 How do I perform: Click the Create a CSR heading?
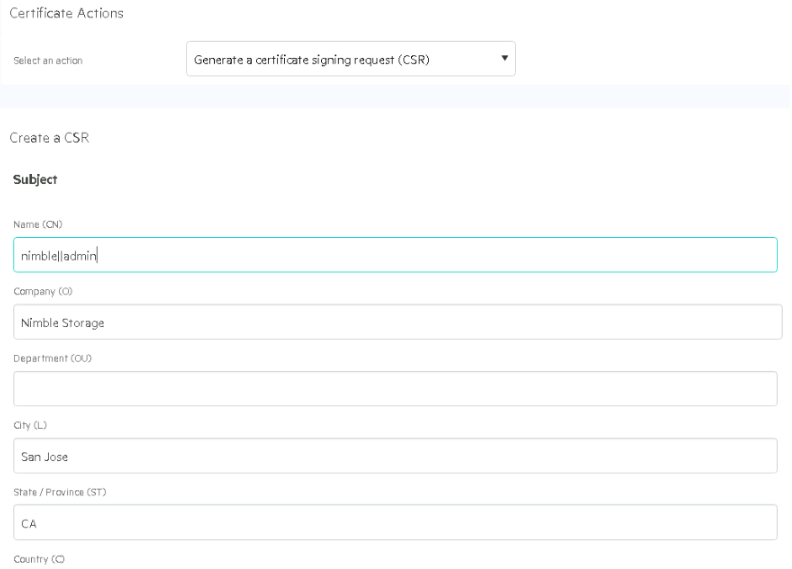pos(50,138)
